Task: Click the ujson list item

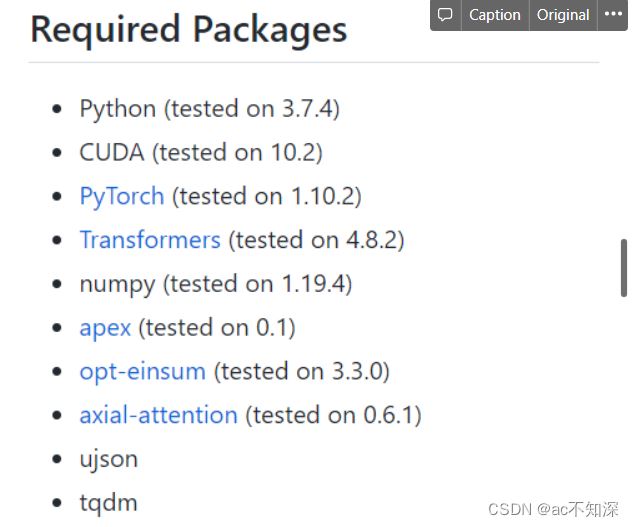Action: 109,460
